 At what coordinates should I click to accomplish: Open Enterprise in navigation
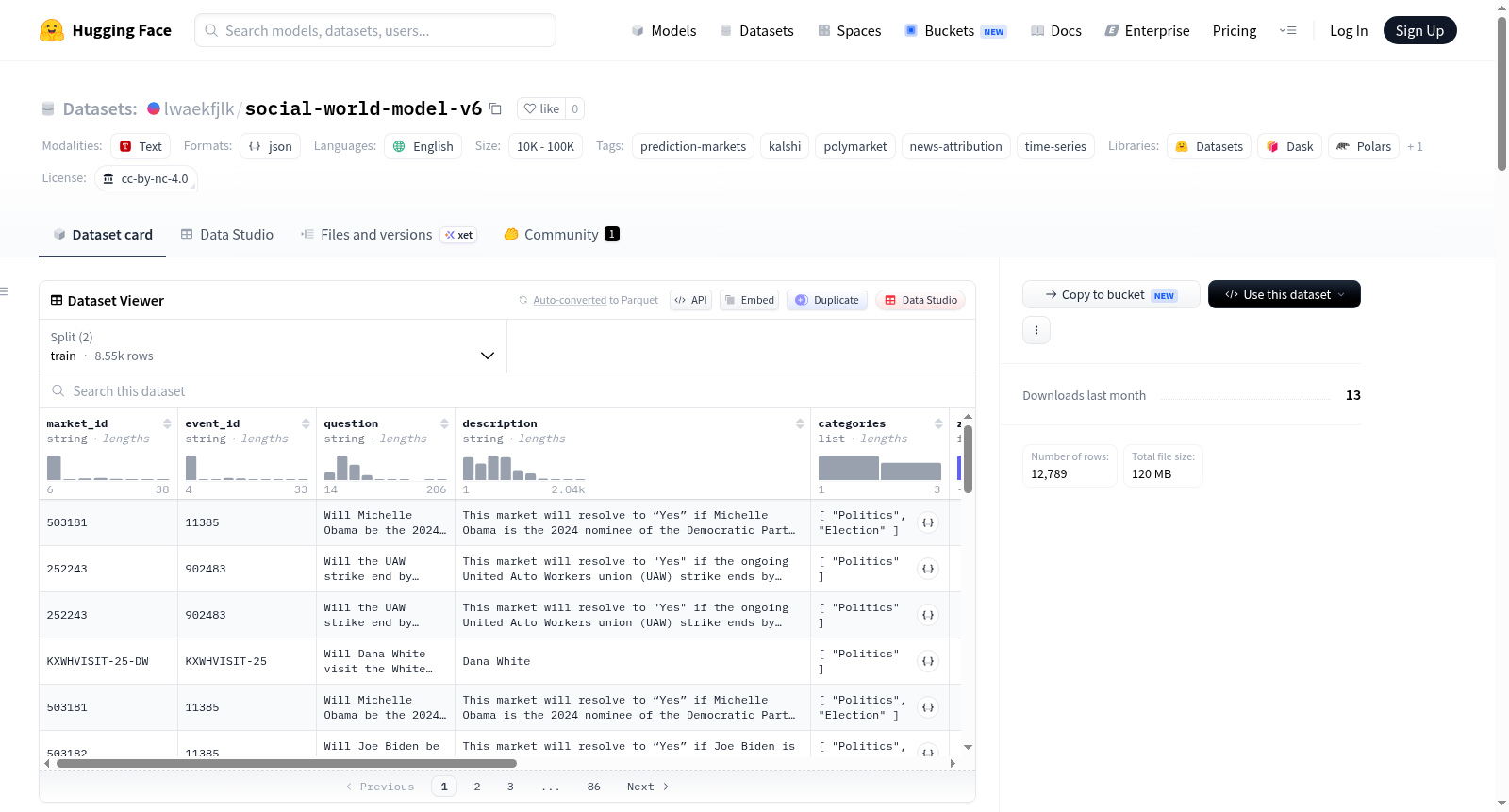click(x=1147, y=30)
